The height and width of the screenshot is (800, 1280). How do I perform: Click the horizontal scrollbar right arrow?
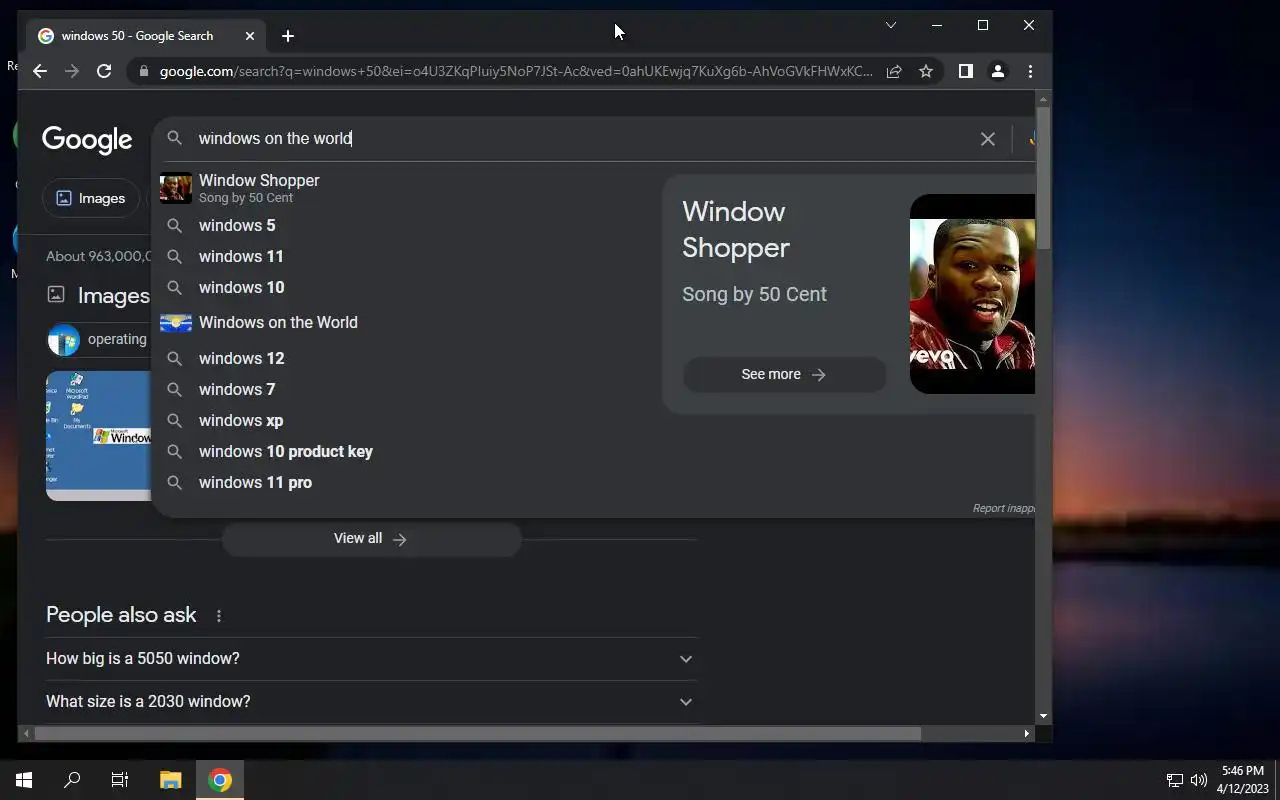(x=1027, y=733)
